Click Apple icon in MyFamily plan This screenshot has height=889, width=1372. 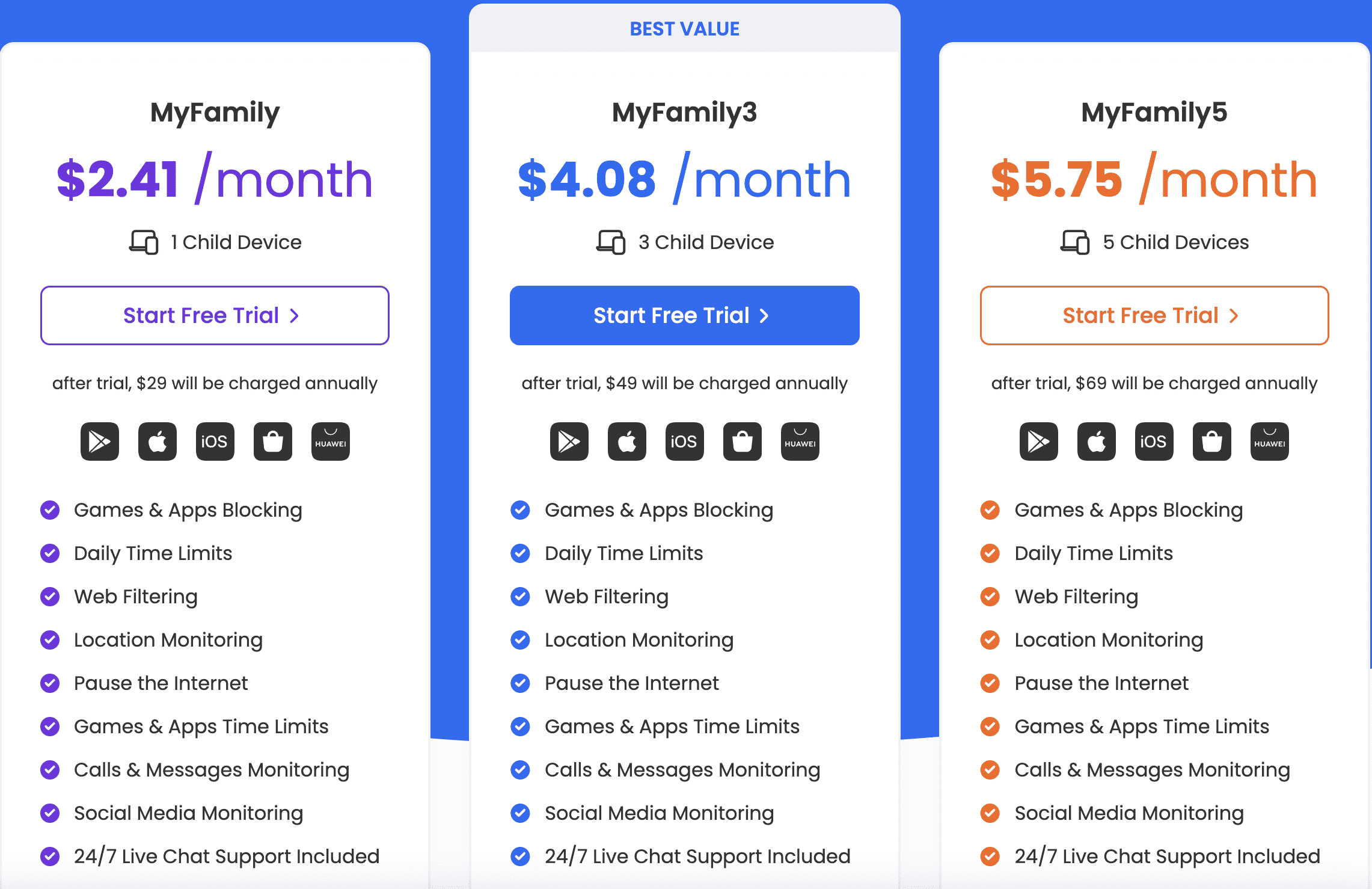pyautogui.click(x=158, y=441)
